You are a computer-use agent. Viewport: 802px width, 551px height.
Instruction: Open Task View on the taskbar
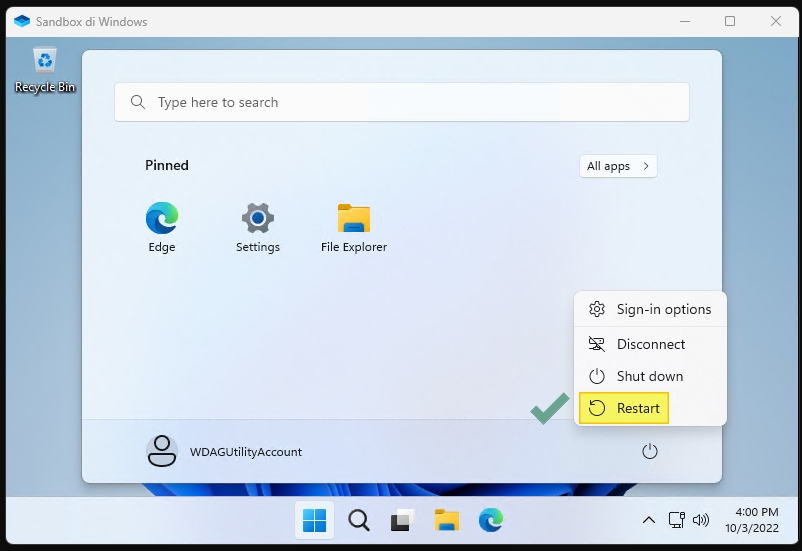(402, 520)
